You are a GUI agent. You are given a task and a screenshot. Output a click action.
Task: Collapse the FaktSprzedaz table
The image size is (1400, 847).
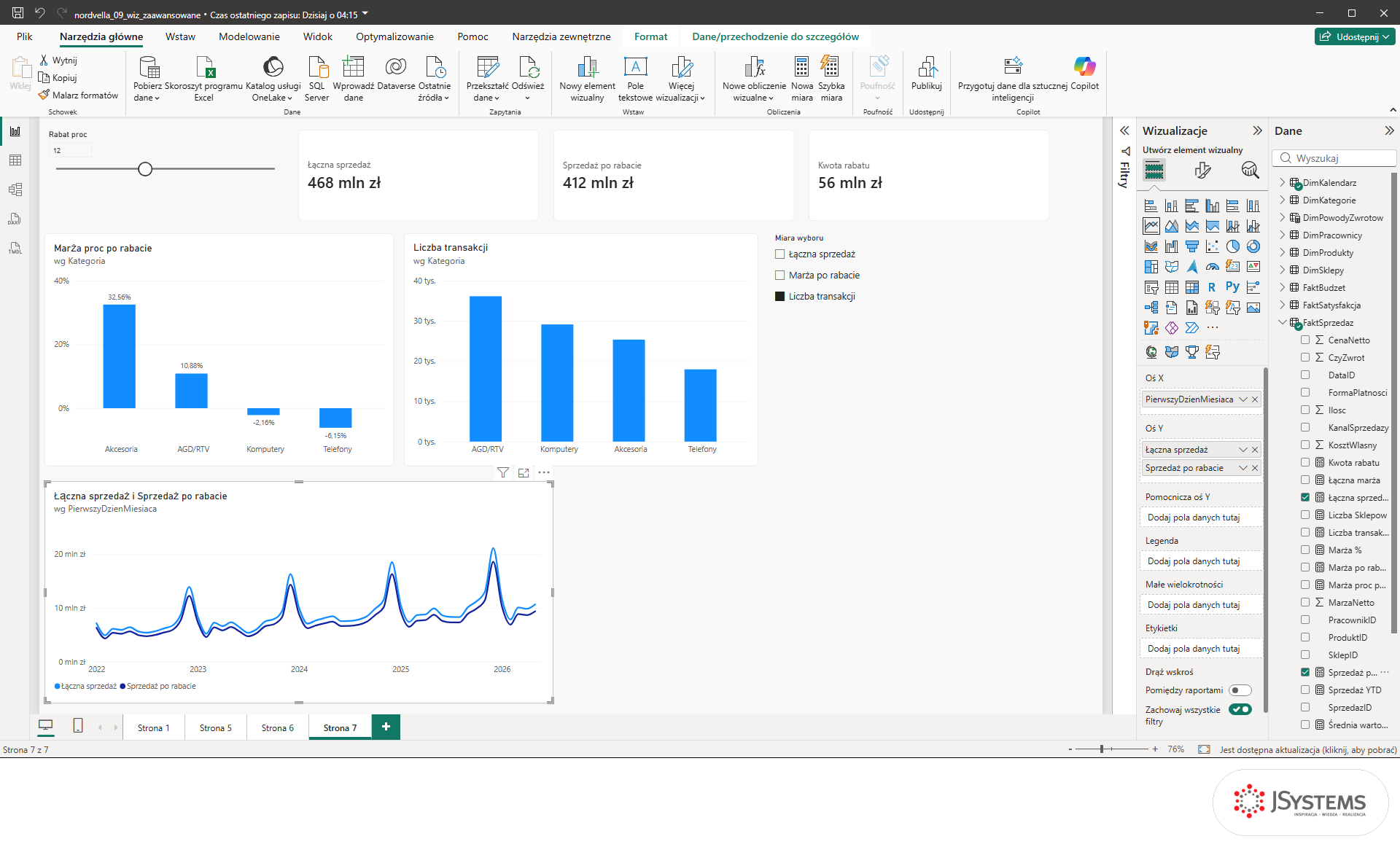pyautogui.click(x=1283, y=322)
